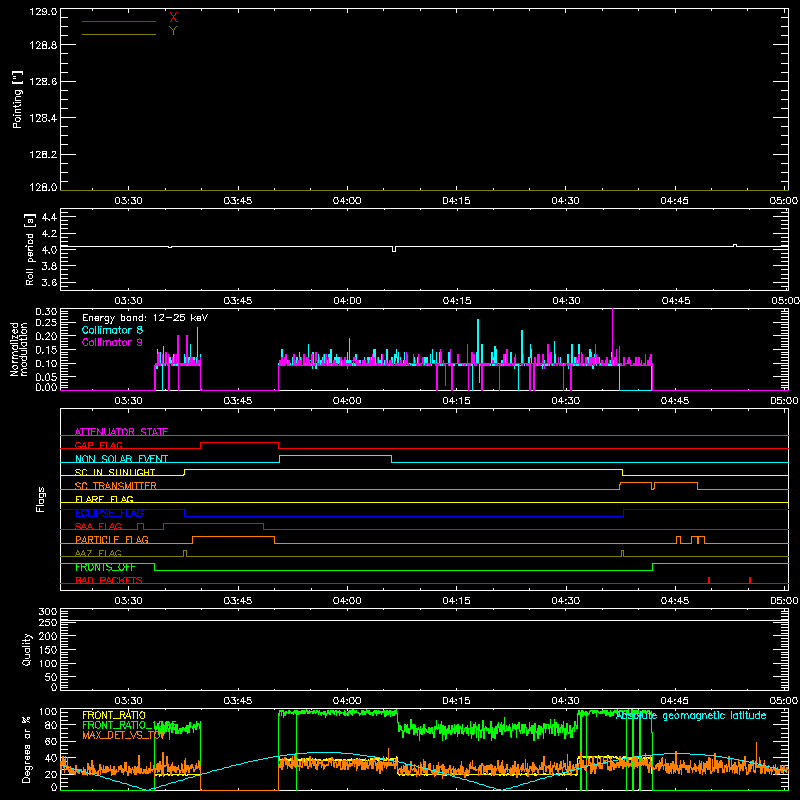
Task: Click the Collimator 9 legend entry
Action: [112, 342]
